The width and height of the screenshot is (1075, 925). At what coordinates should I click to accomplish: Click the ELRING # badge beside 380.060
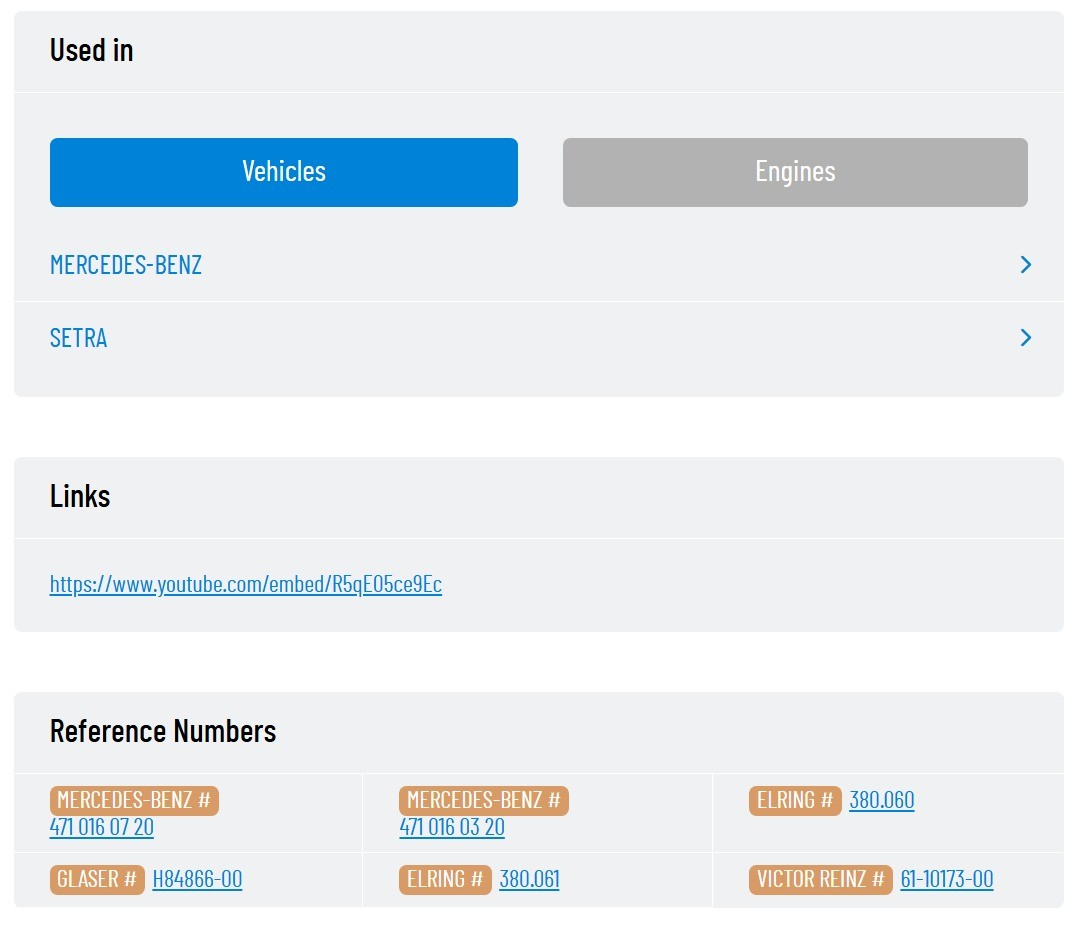point(795,800)
